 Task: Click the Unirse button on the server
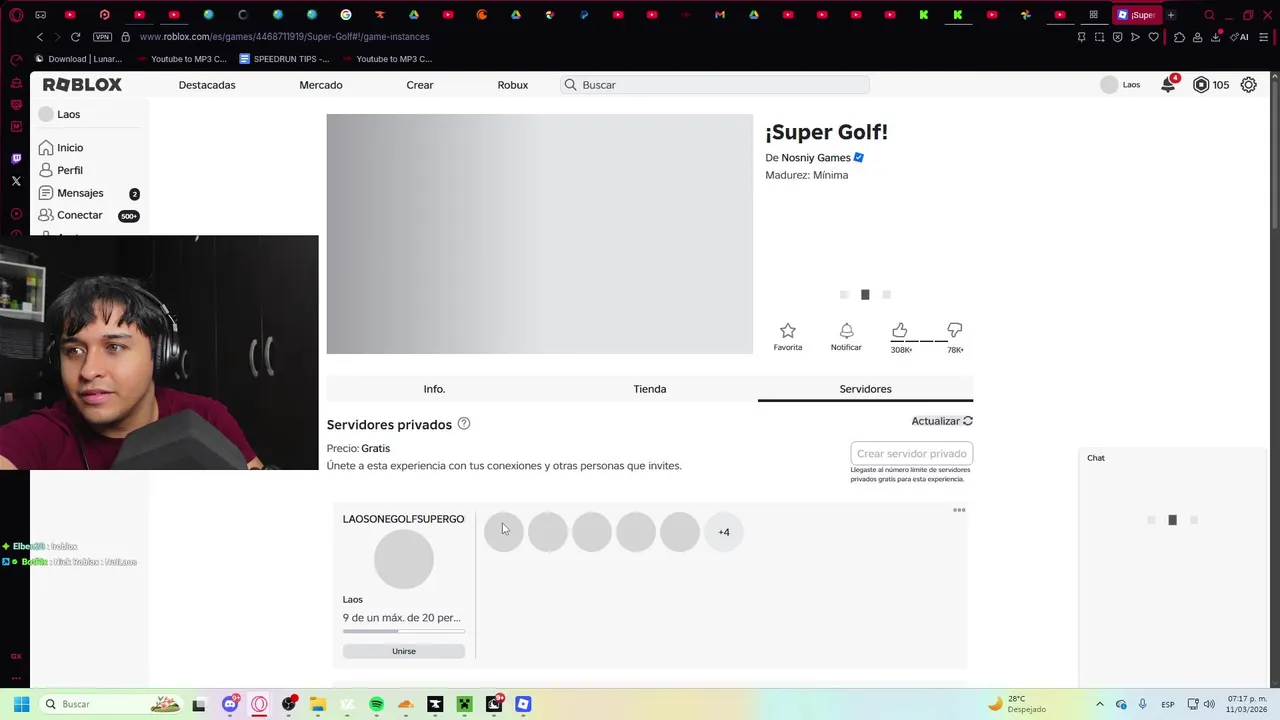pyautogui.click(x=404, y=651)
